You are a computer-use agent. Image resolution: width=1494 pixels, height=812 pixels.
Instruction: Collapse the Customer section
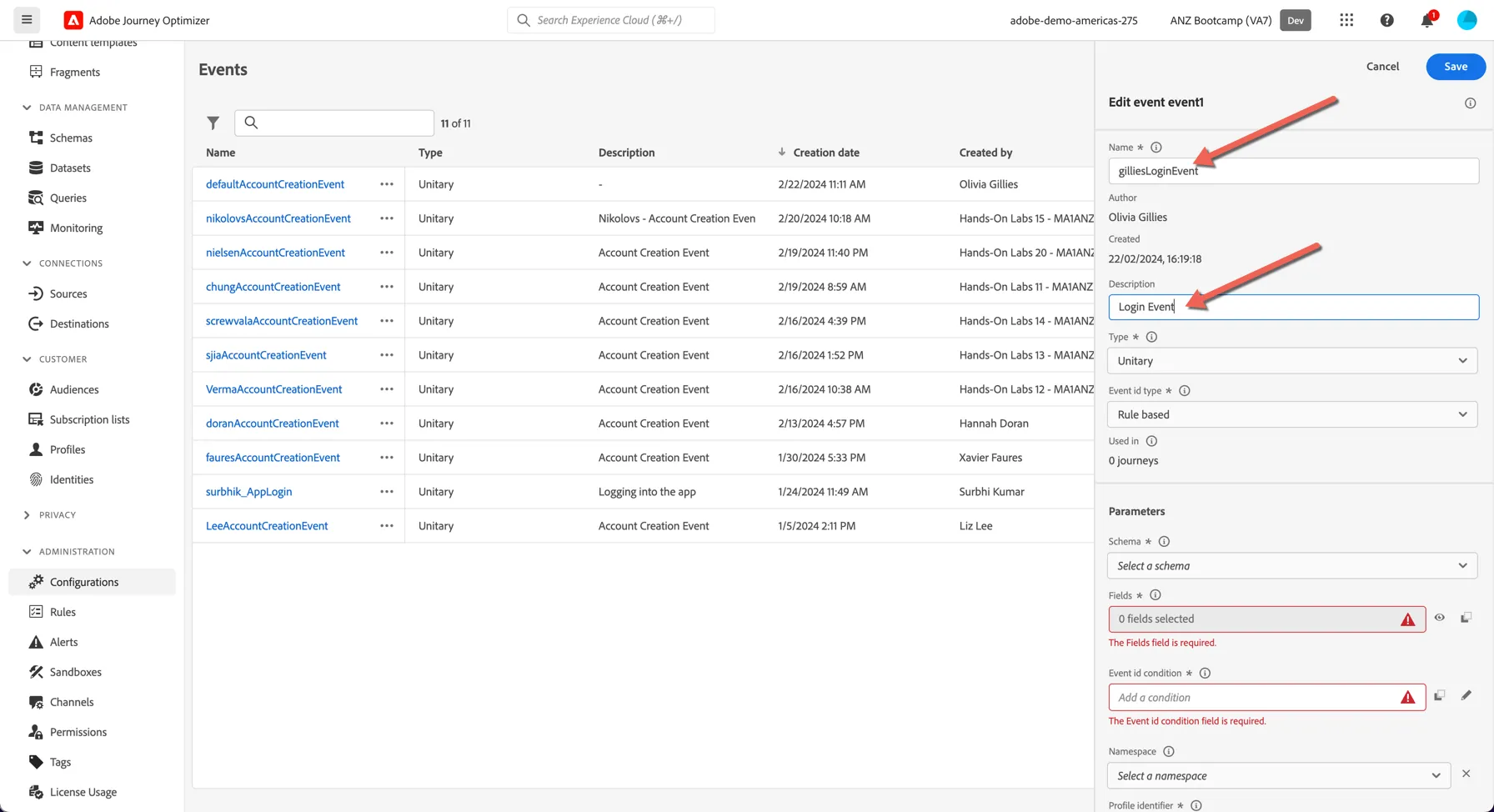point(27,359)
